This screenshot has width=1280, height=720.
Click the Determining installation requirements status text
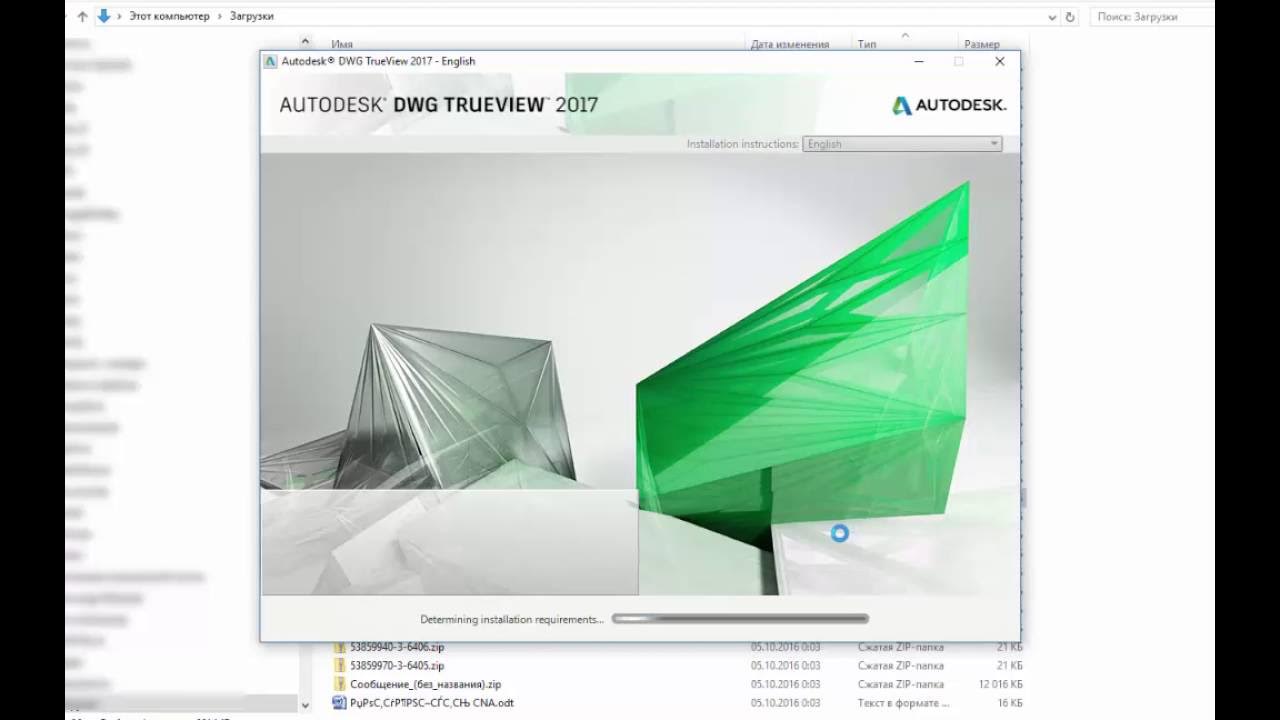512,619
